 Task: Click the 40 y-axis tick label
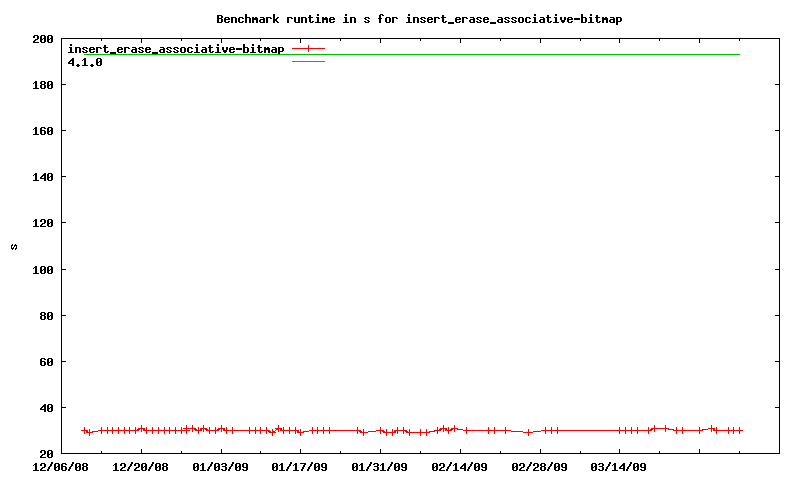tap(46, 408)
